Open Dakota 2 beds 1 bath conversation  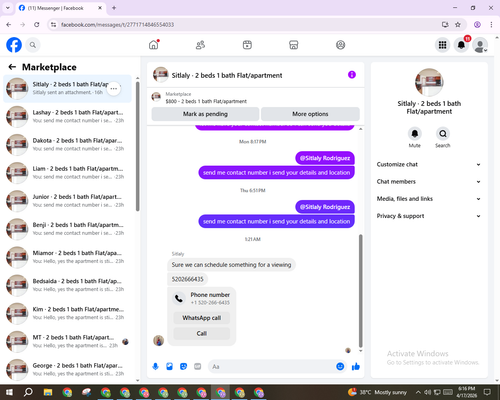(x=67, y=145)
